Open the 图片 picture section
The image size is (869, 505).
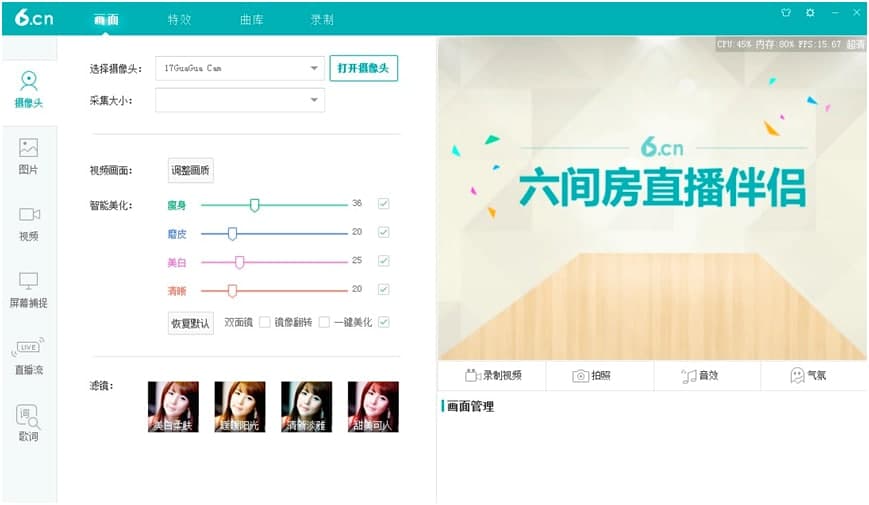(x=29, y=156)
